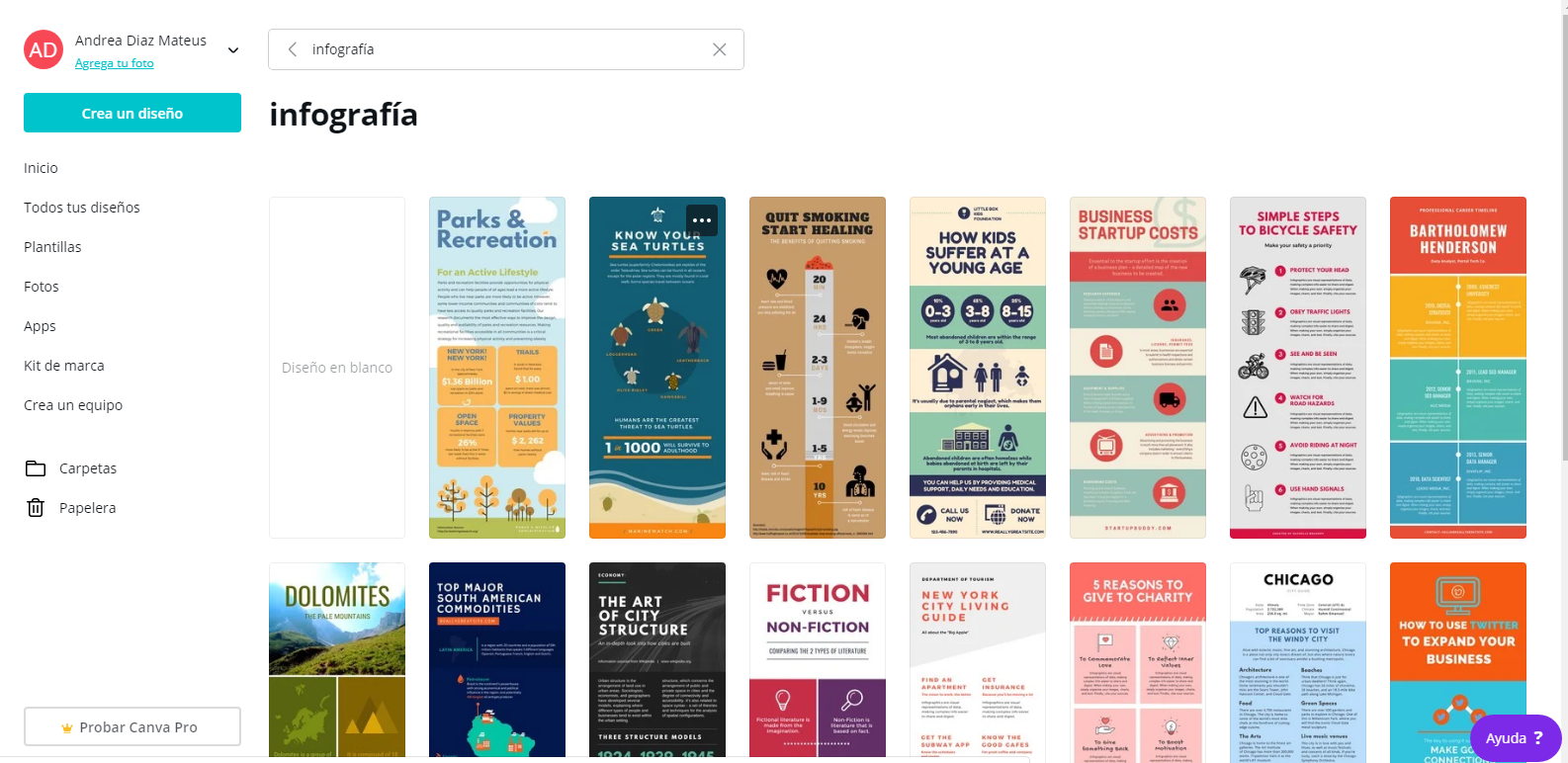Open the three-dots menu on sea turtles template

tap(702, 220)
